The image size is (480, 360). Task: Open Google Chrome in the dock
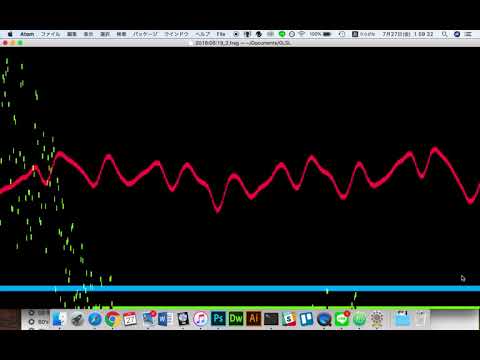click(113, 319)
